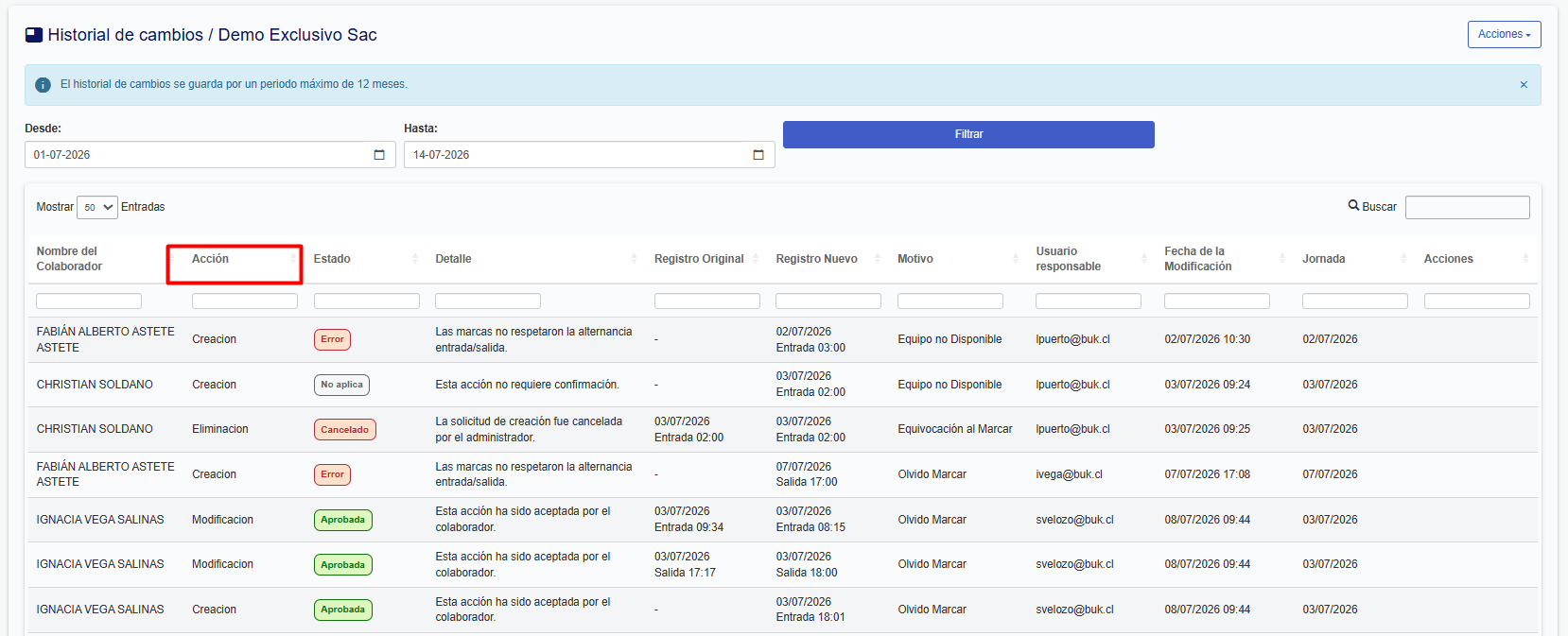Click the 07/07/2026 17:08 modification date
The width and height of the screenshot is (1568, 636).
coord(1208,474)
